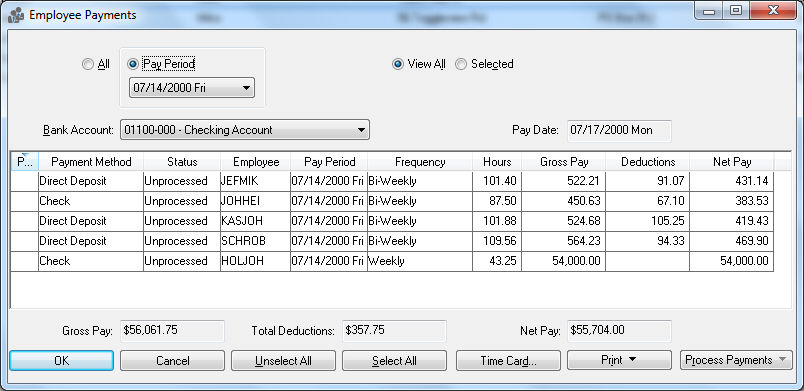Click the Total Deductions field
Viewport: 804px width, 391px height.
point(394,330)
